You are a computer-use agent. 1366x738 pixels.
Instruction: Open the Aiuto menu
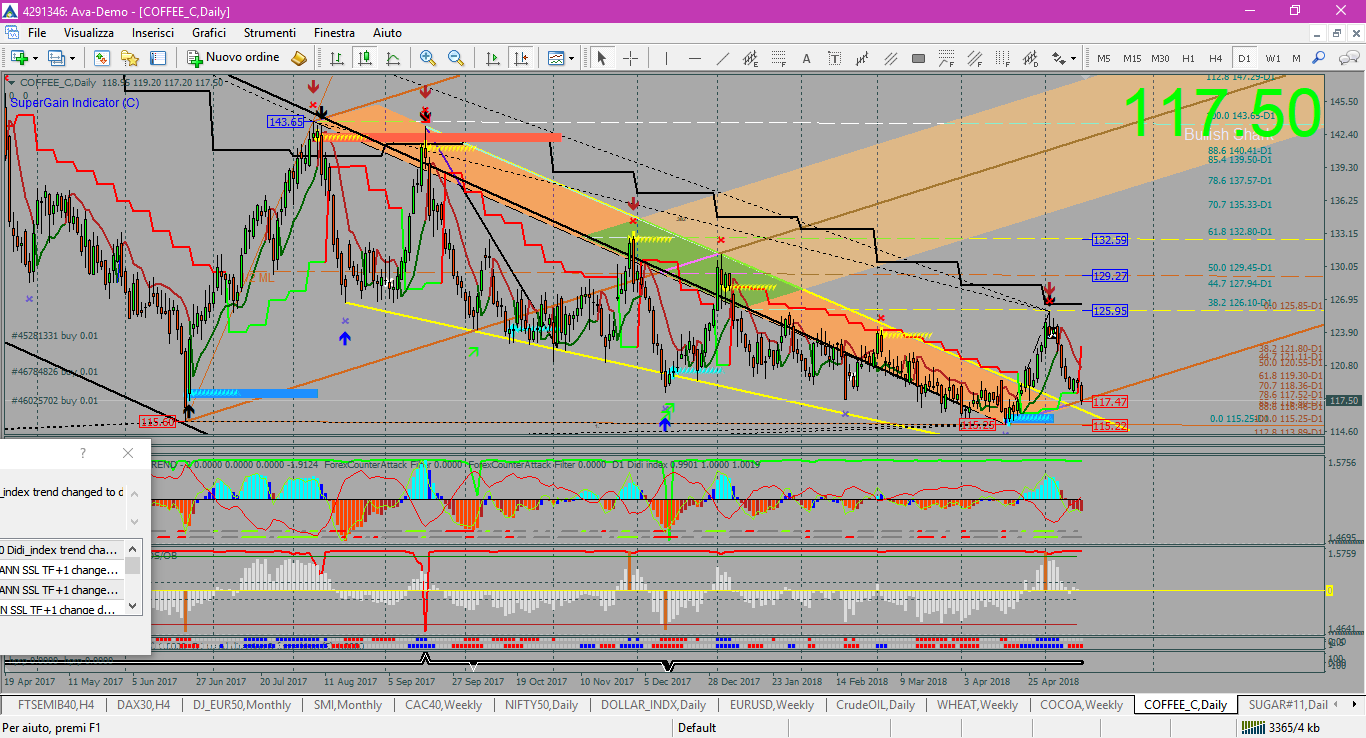click(387, 33)
